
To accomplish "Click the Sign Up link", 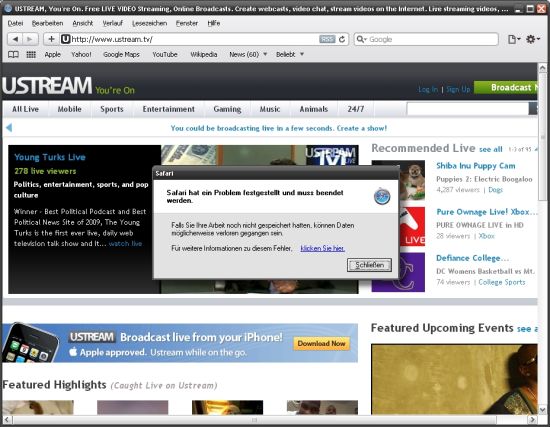I will pyautogui.click(x=458, y=89).
